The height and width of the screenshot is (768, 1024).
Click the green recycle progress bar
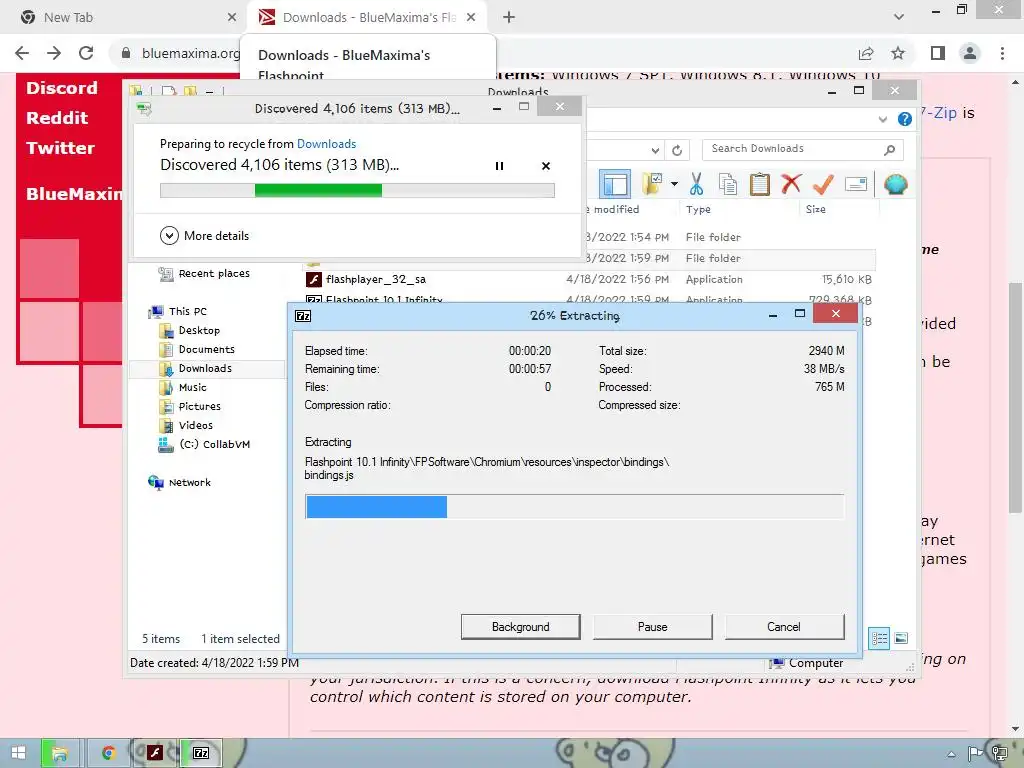[357, 190]
